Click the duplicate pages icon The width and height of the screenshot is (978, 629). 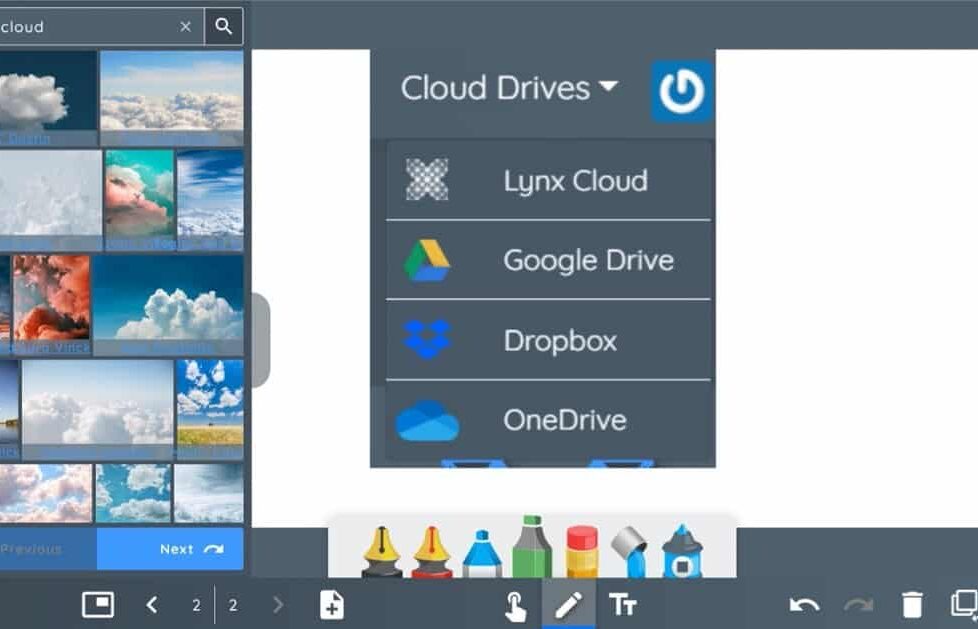(x=964, y=604)
